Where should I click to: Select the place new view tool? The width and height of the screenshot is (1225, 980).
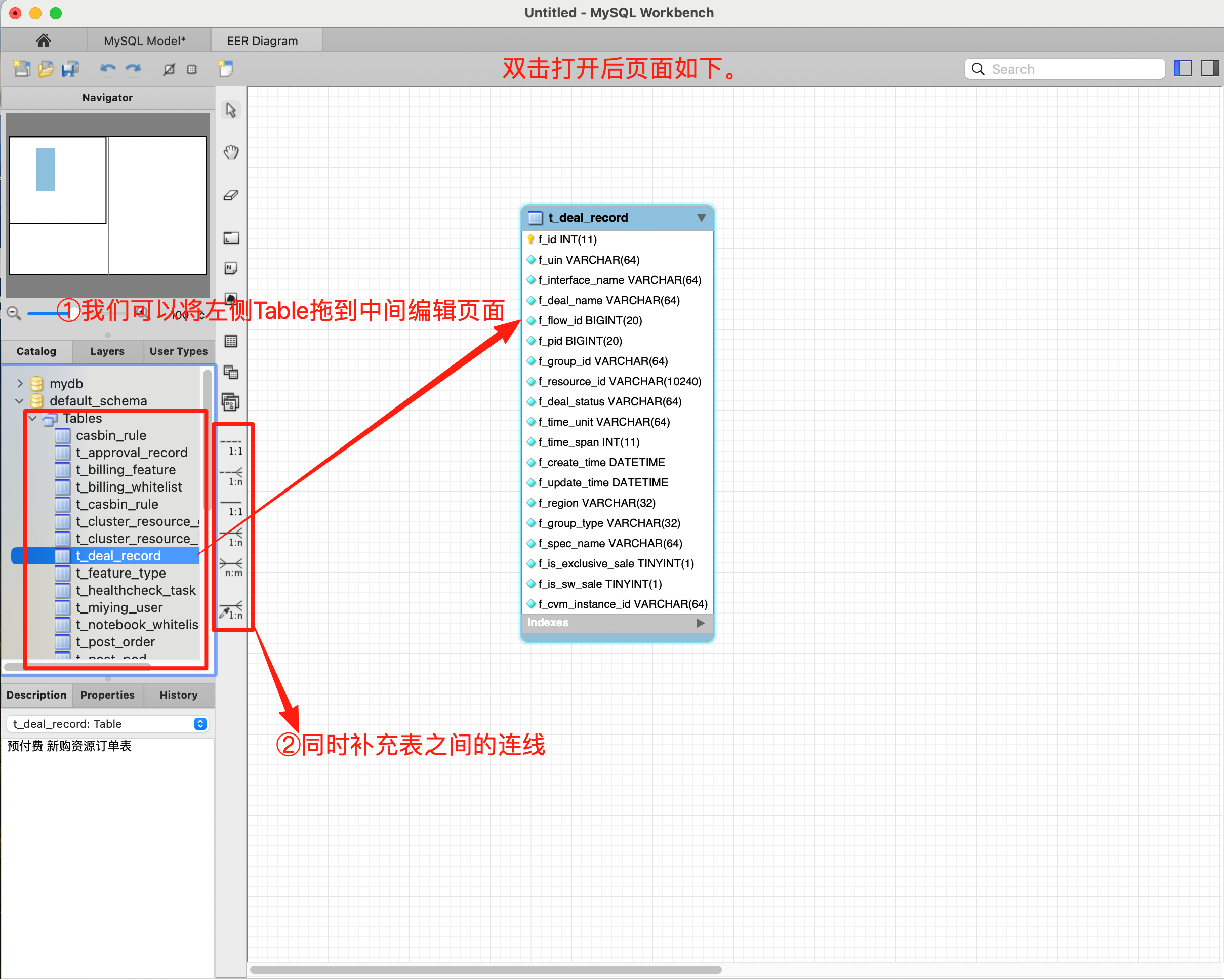click(231, 372)
